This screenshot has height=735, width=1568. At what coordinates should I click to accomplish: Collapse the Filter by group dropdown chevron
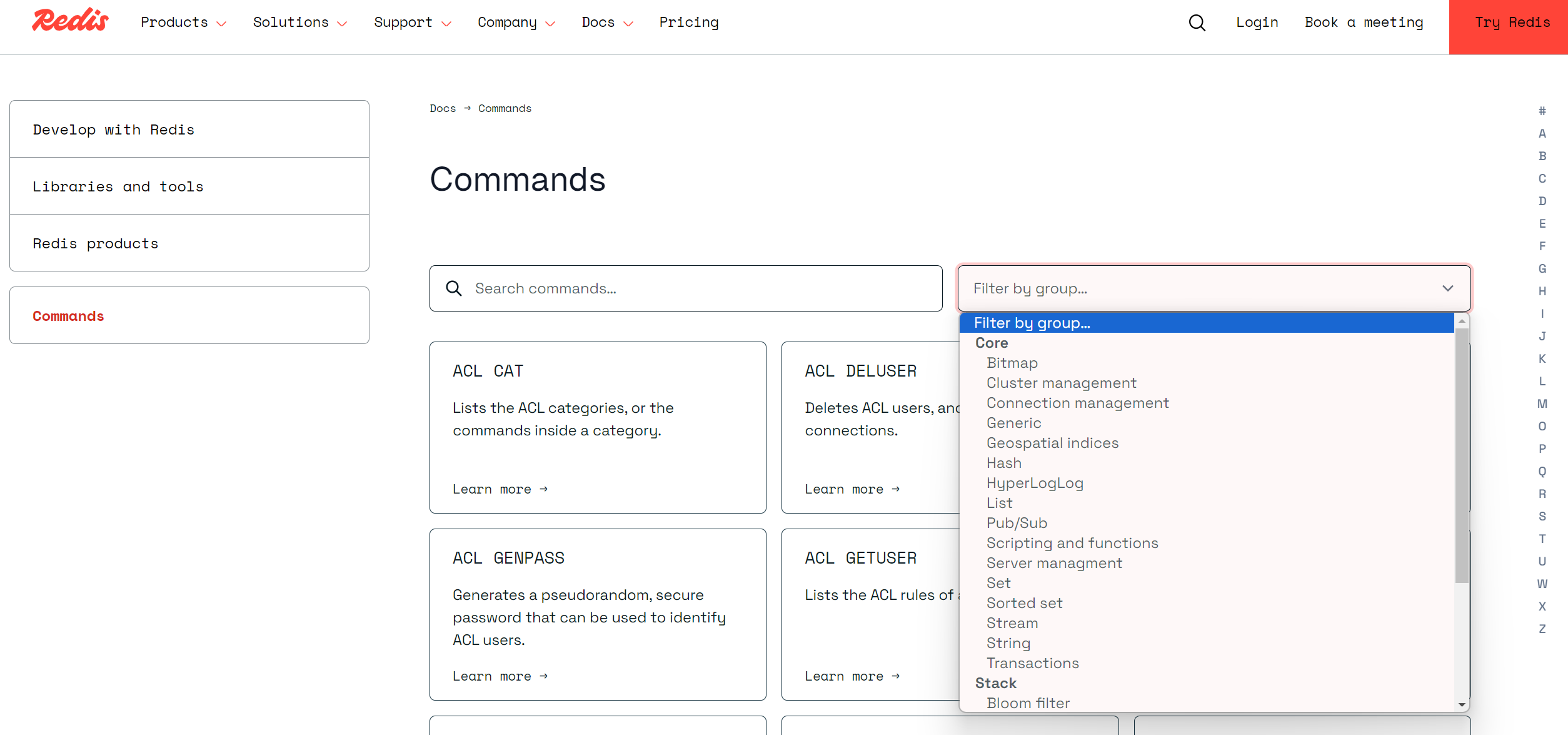(1447, 288)
